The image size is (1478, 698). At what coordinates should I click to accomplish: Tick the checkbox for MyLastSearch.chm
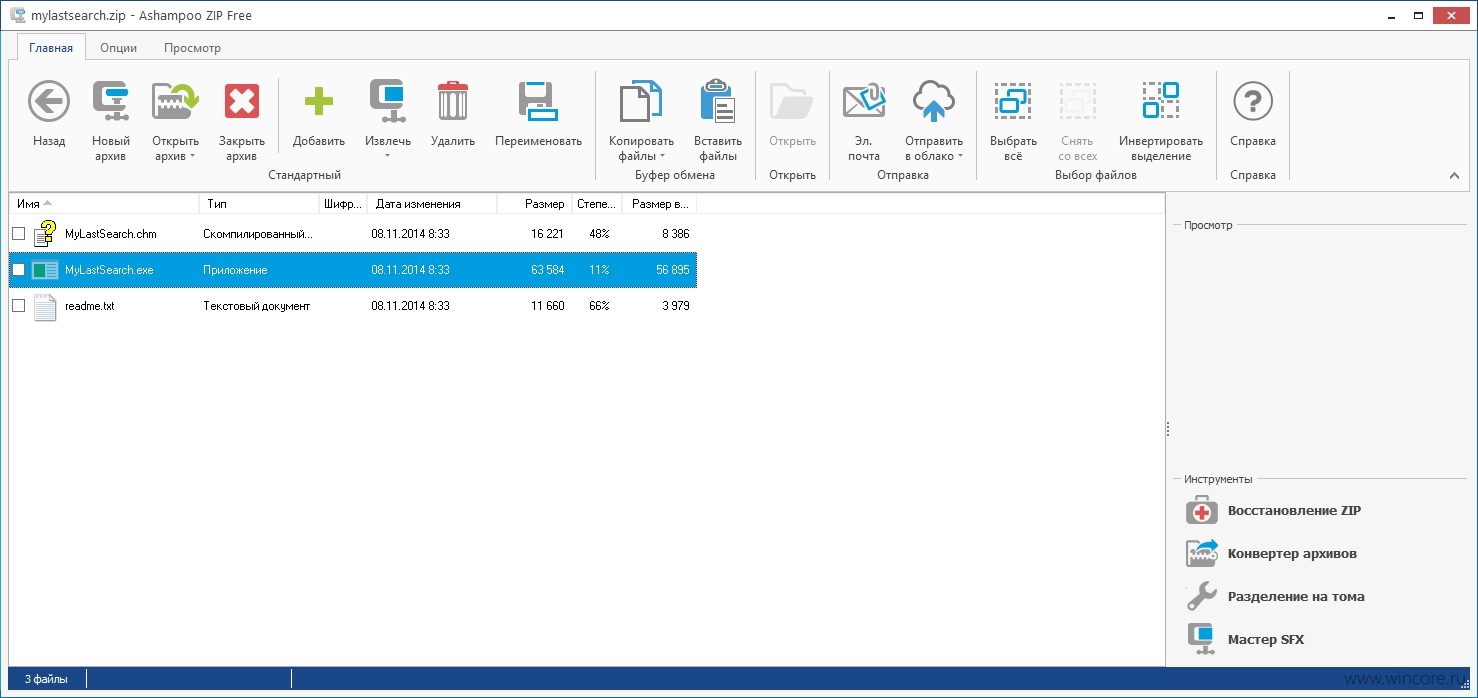18,234
